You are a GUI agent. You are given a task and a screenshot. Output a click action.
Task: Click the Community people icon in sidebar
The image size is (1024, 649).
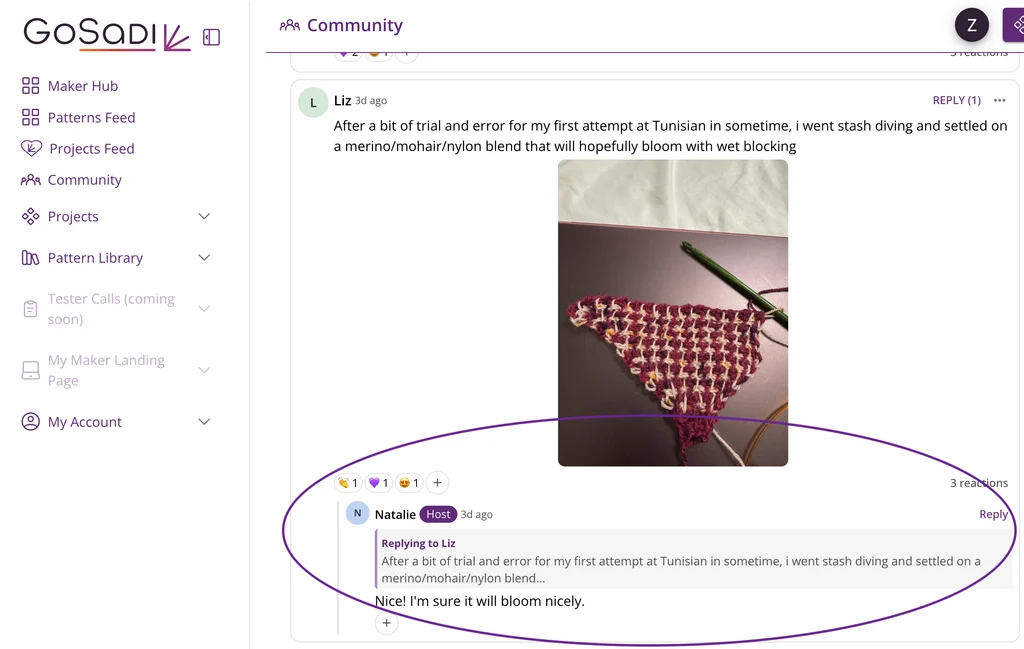(30, 180)
